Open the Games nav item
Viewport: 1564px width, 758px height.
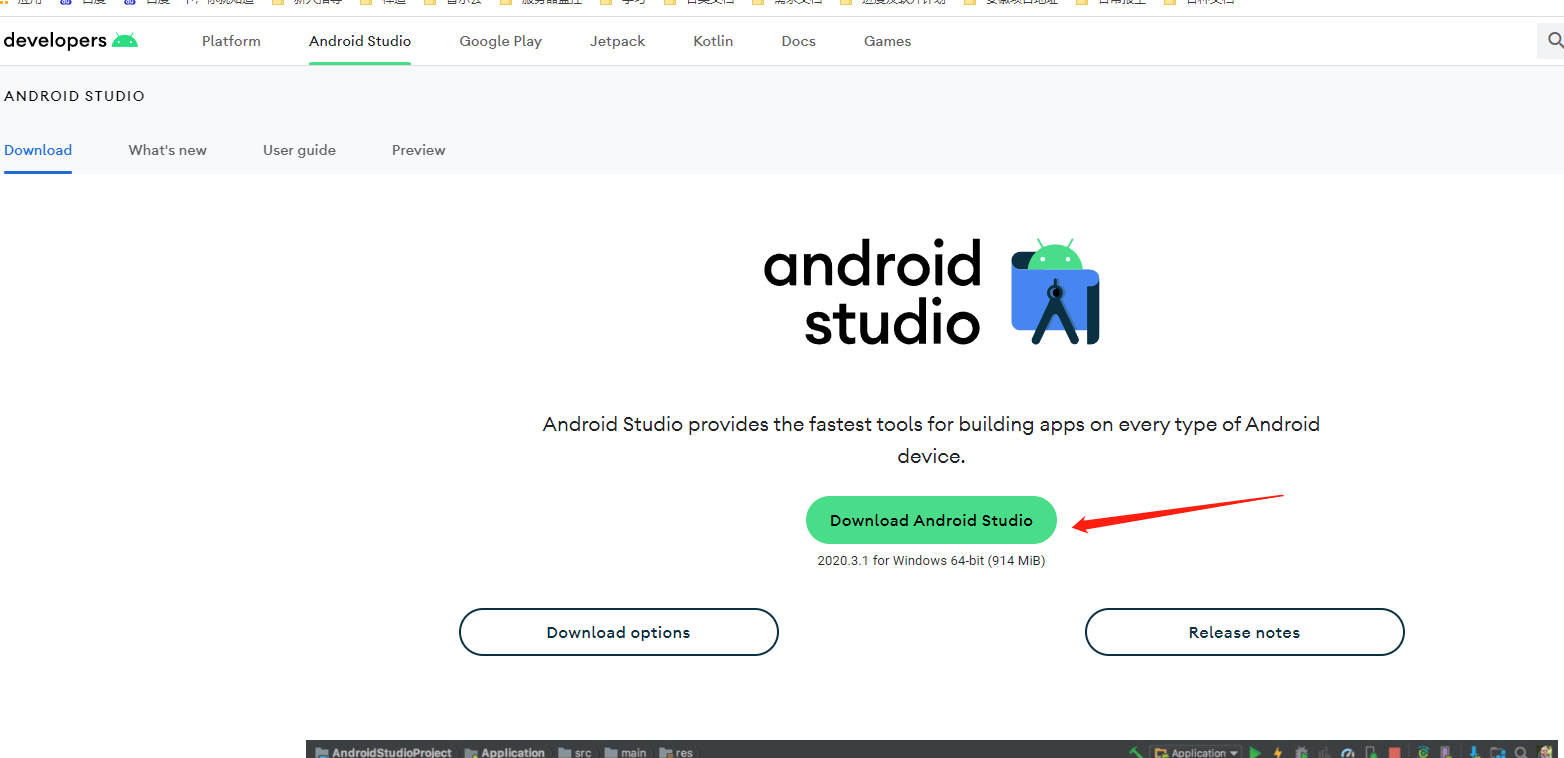[x=887, y=41]
